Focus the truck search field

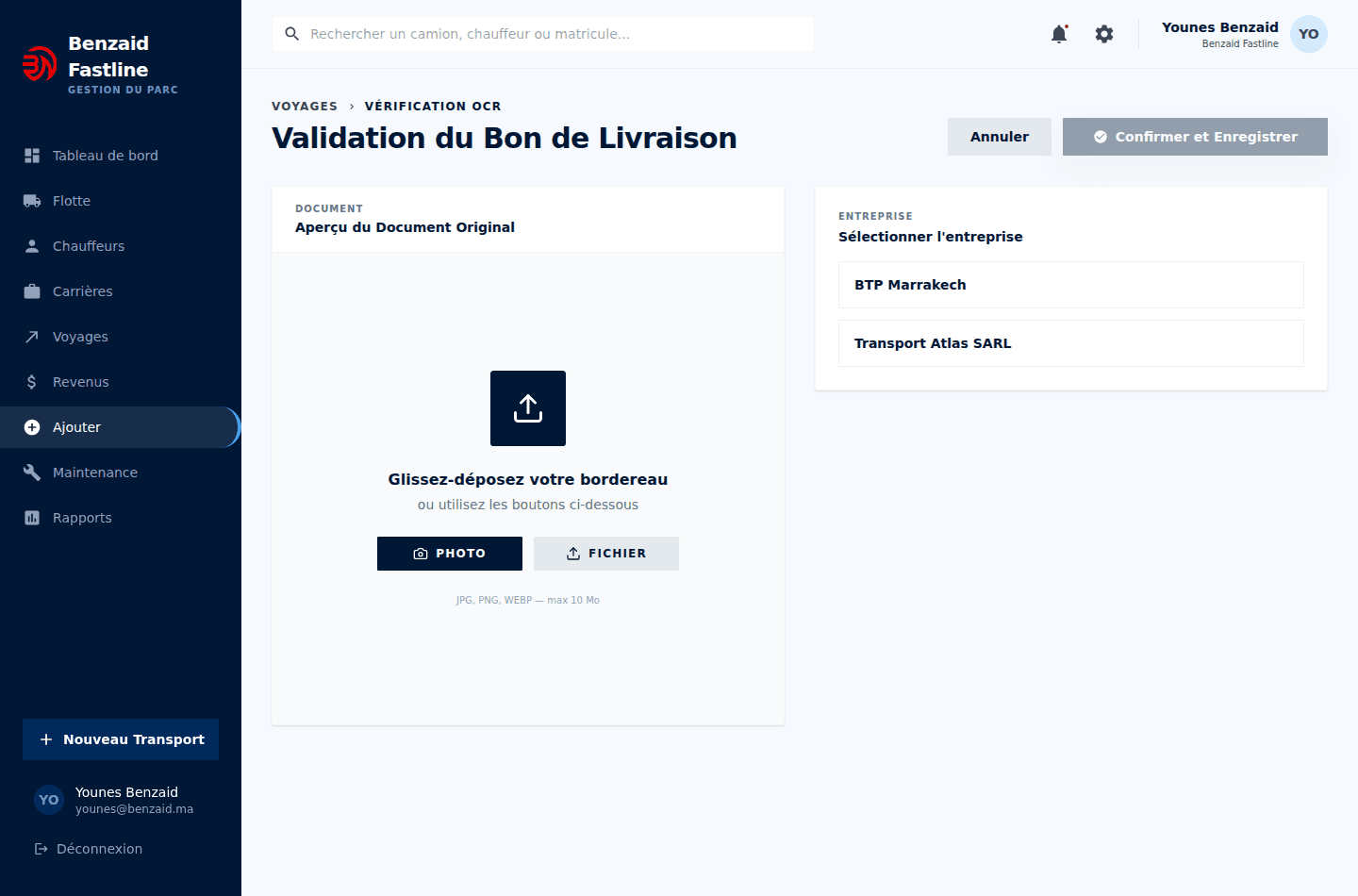(543, 34)
